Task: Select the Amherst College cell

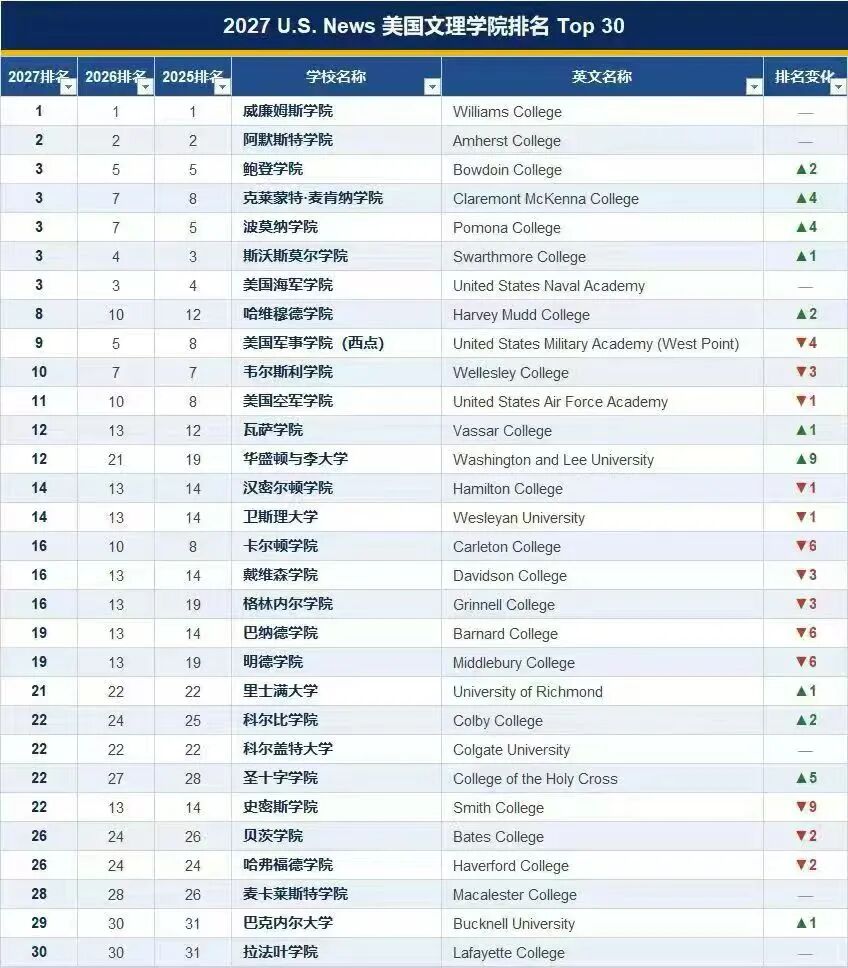Action: pos(602,141)
